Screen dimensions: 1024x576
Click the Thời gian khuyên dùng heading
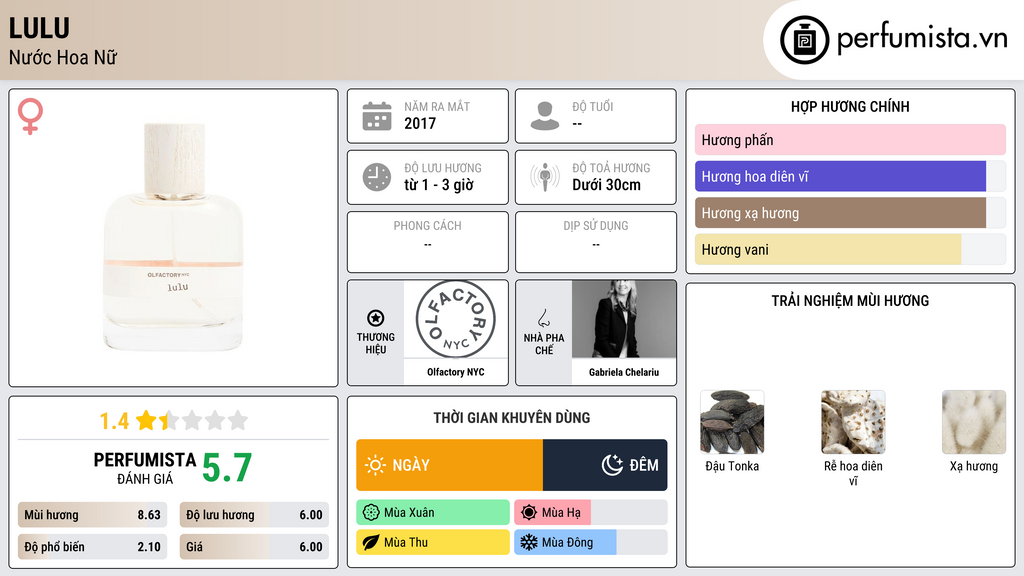click(512, 418)
